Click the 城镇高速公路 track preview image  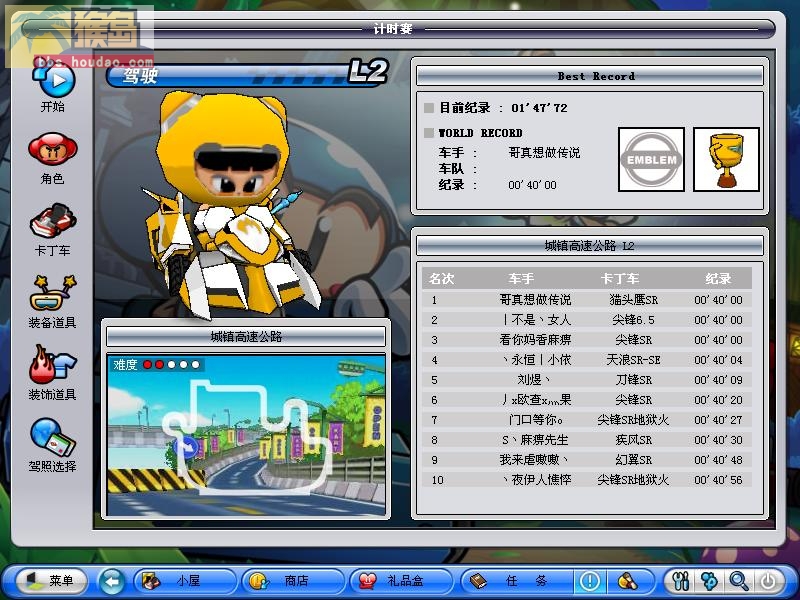246,435
